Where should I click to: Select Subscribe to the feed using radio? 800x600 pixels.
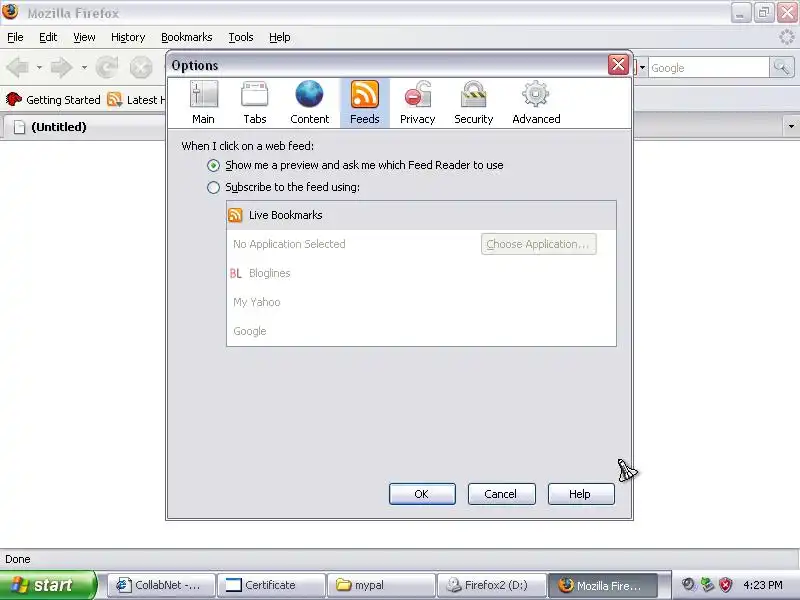tap(213, 187)
